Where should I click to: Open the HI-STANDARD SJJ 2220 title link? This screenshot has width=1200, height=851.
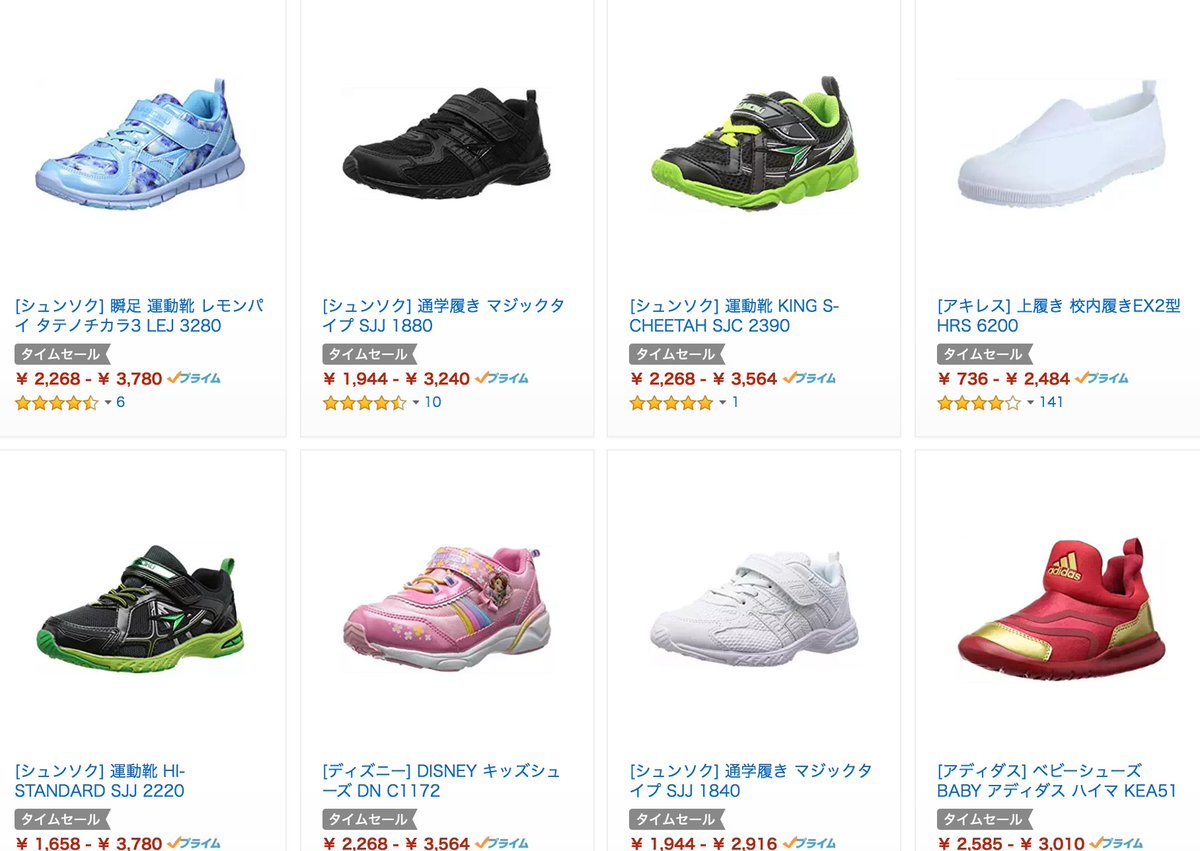click(100, 781)
